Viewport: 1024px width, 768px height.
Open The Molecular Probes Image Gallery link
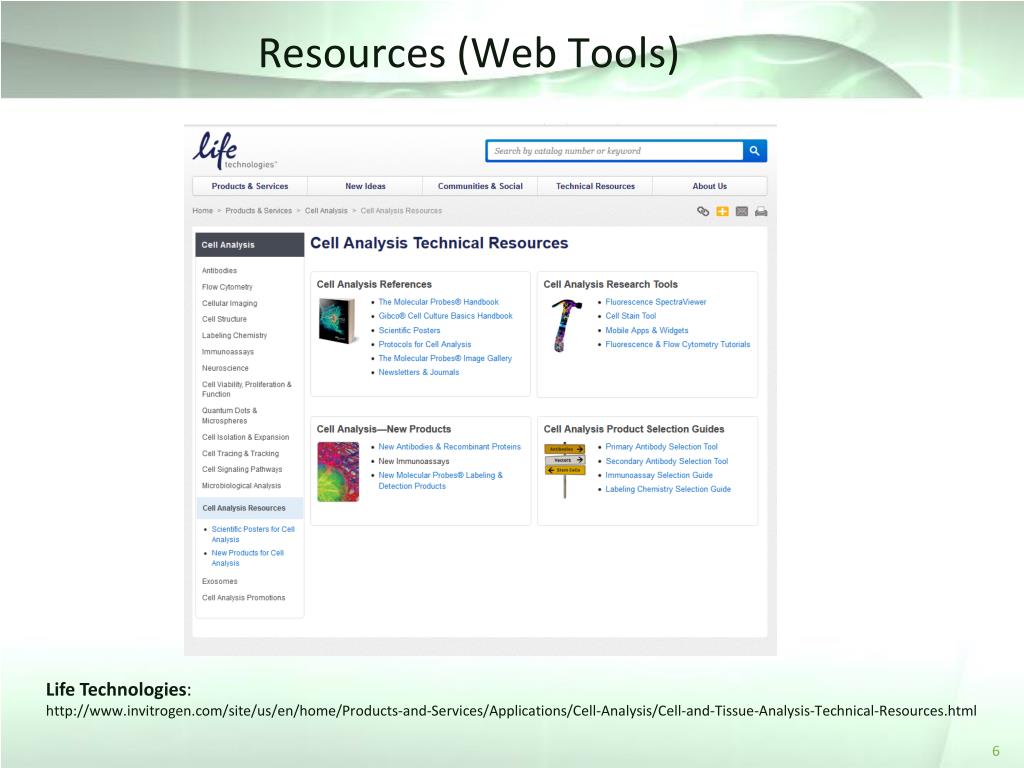[445, 358]
